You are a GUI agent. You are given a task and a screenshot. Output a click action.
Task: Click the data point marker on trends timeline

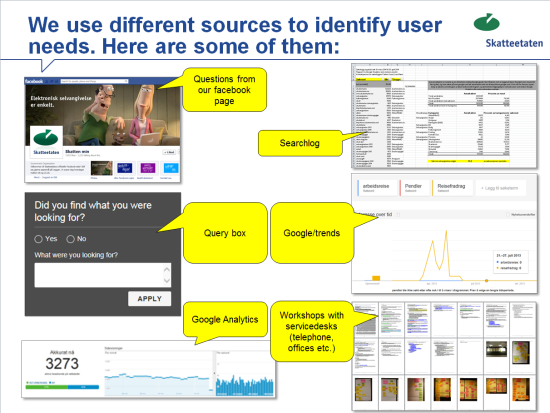pos(487,281)
